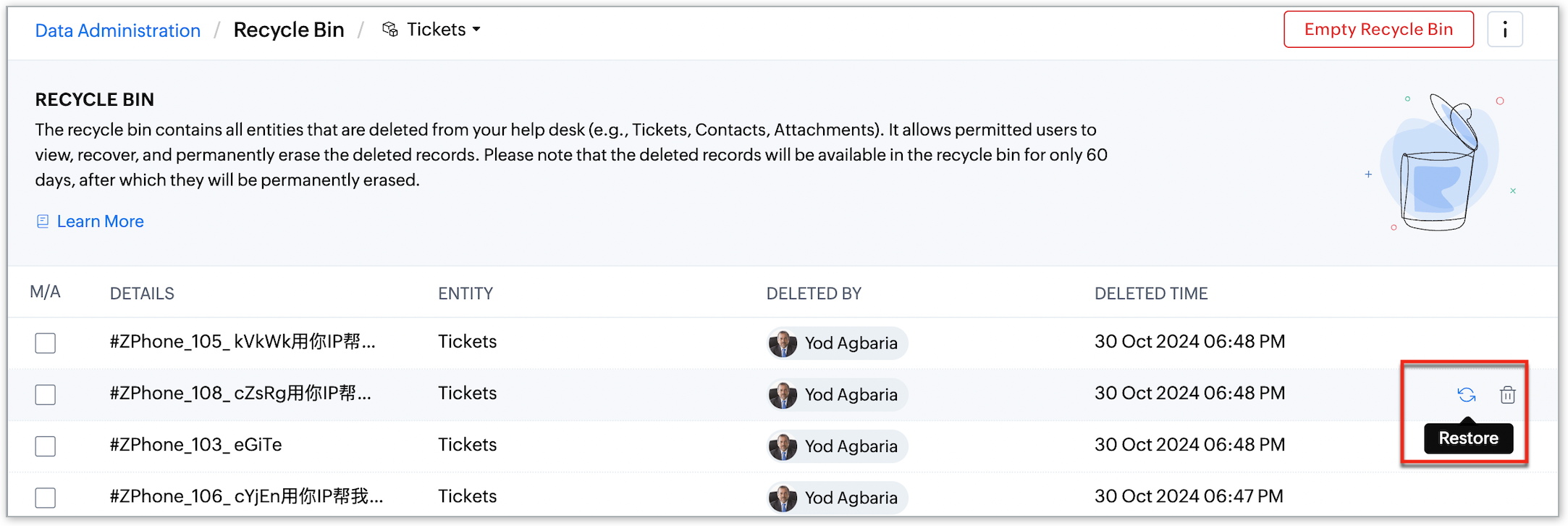The width and height of the screenshot is (1568, 526).
Task: Select the checkbox for ticket #ZPhone_106
Action: click(x=46, y=498)
